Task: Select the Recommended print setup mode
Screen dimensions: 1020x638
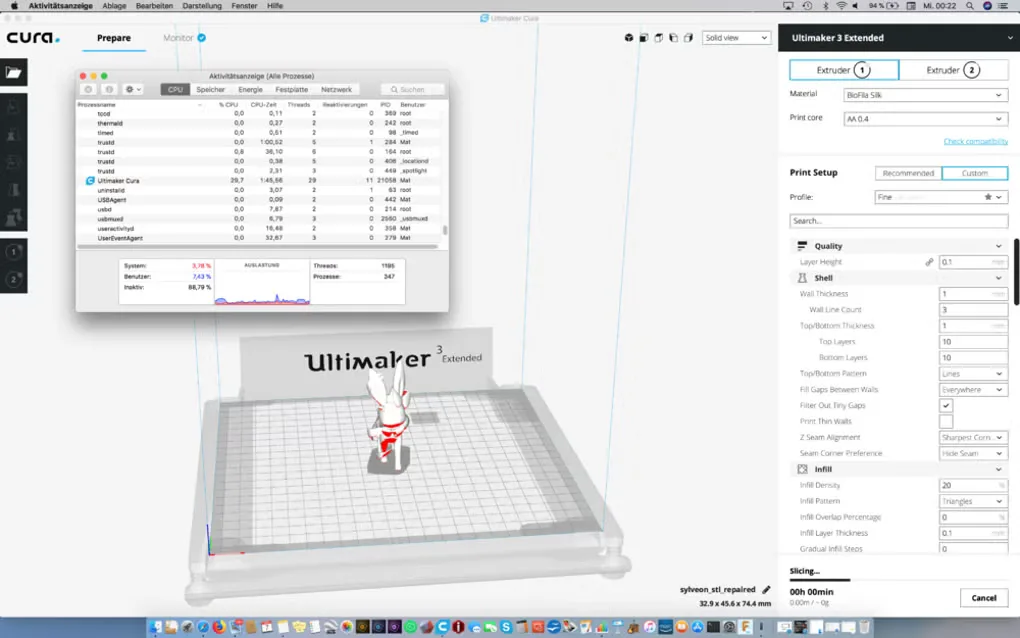Action: [x=908, y=173]
